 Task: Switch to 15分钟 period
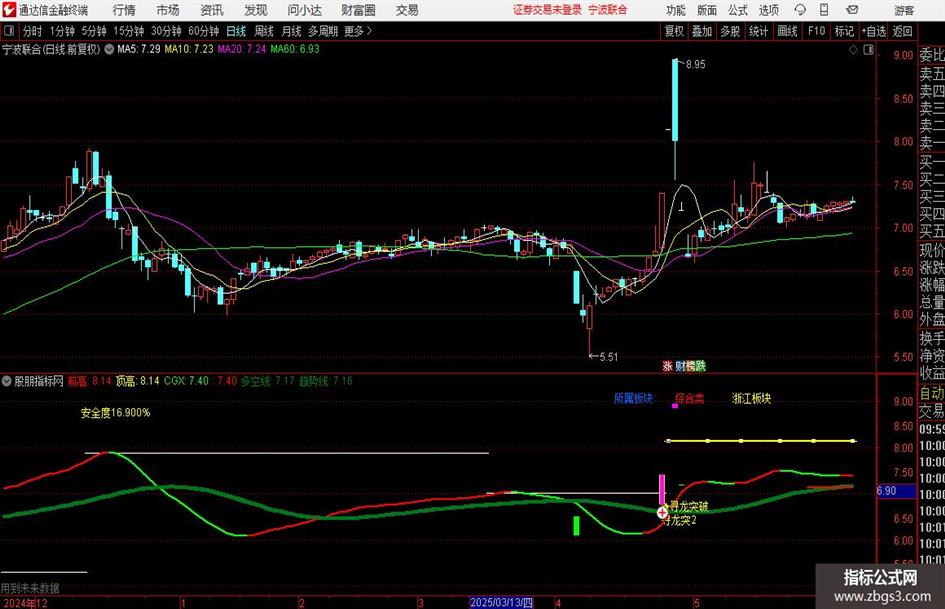(x=129, y=31)
